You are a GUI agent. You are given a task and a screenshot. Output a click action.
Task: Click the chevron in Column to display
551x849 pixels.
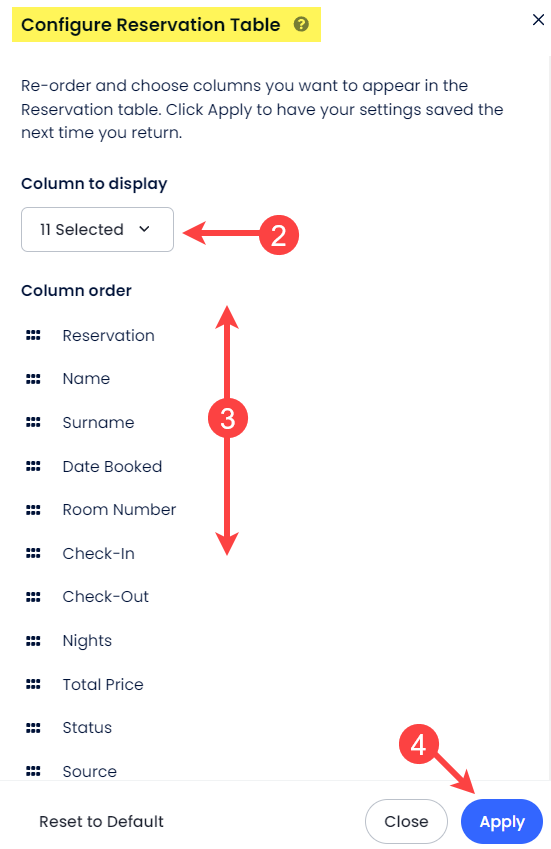[144, 229]
